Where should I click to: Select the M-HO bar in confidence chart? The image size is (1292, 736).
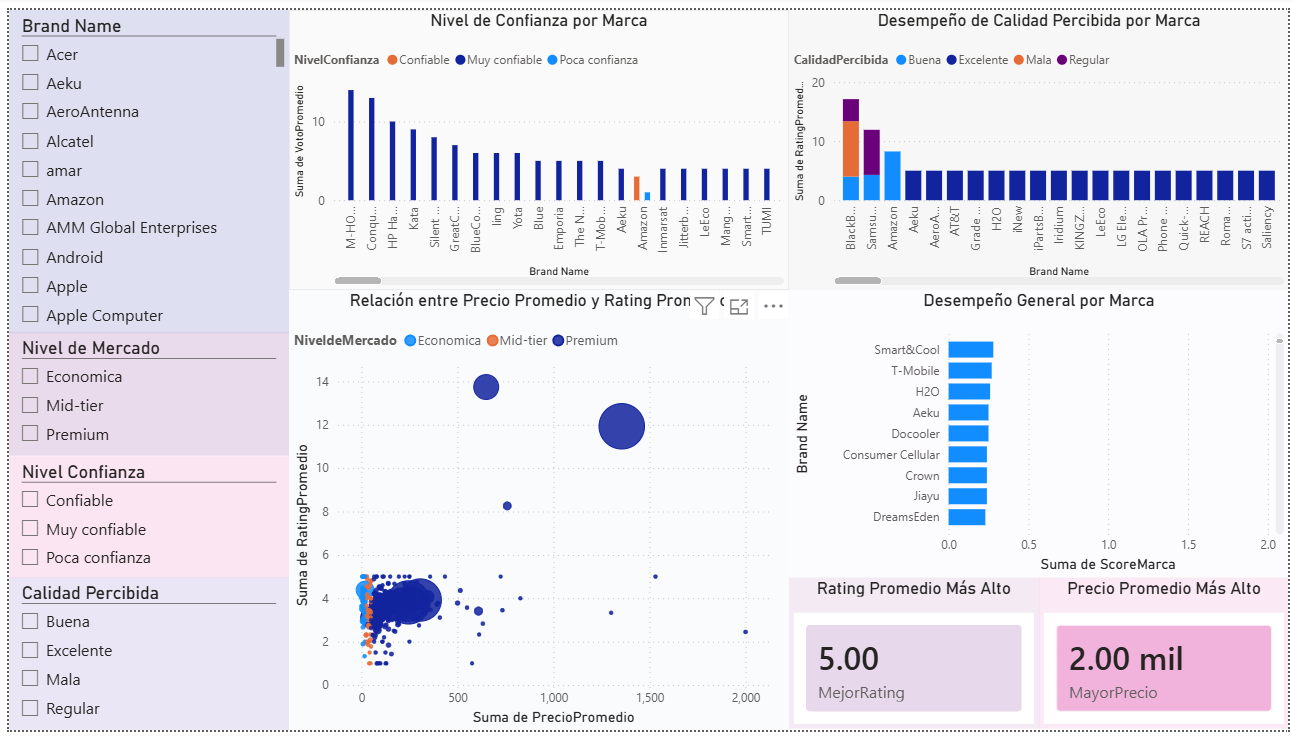pos(351,145)
